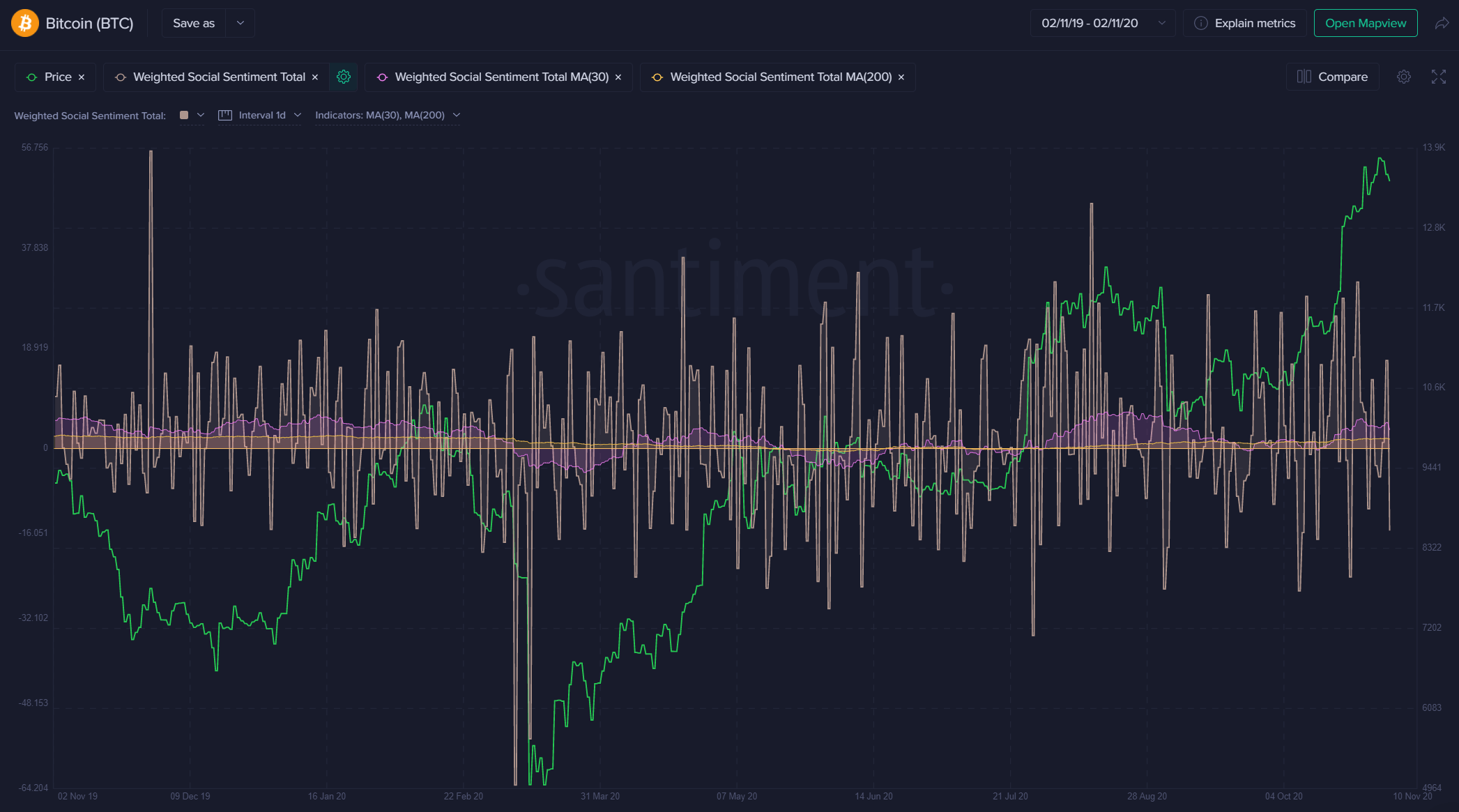The image size is (1459, 812).
Task: Click the MA(200) chip yellow circle icon
Action: click(x=657, y=77)
